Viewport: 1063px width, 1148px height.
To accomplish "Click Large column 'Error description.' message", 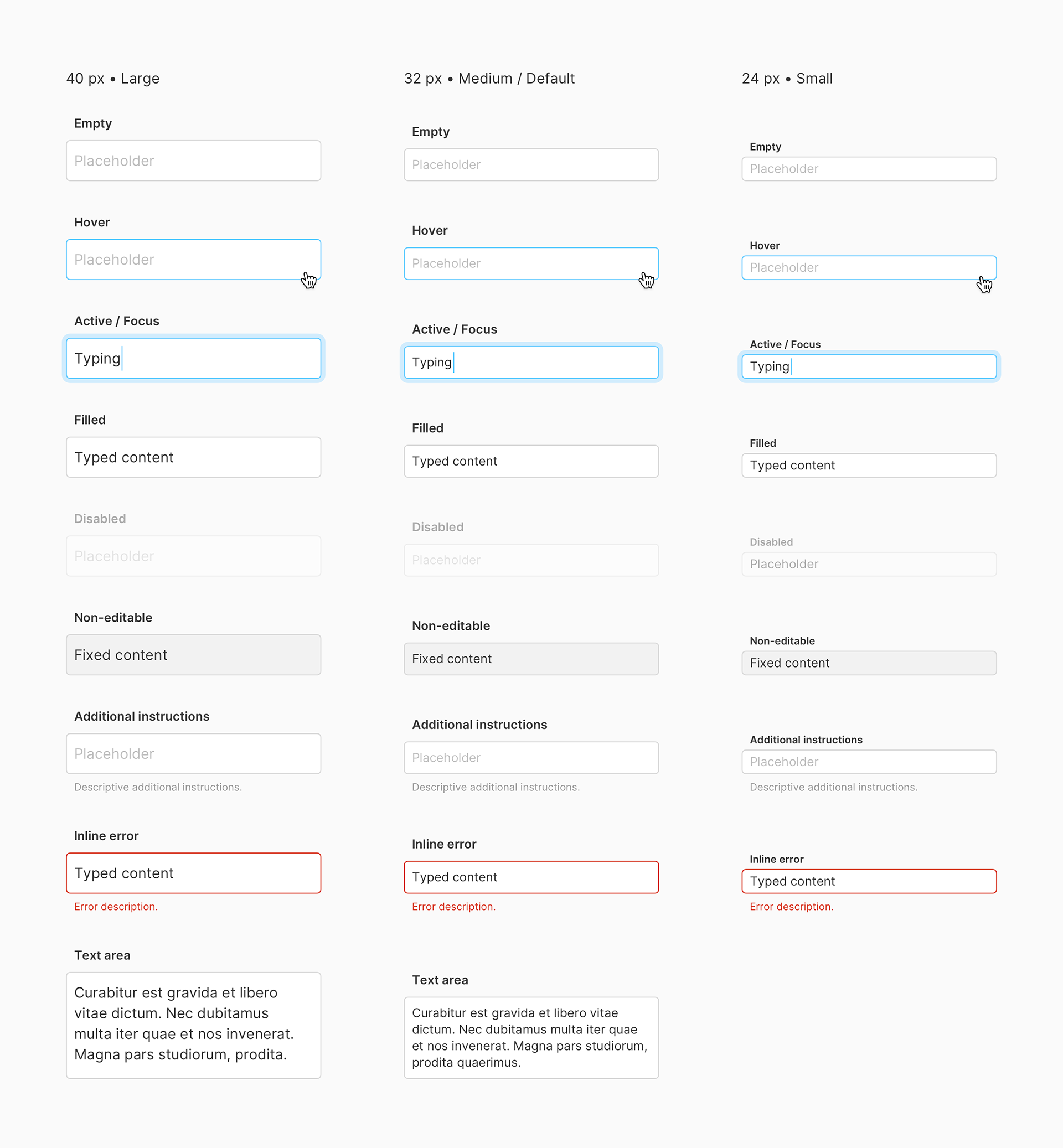I will tap(116, 907).
